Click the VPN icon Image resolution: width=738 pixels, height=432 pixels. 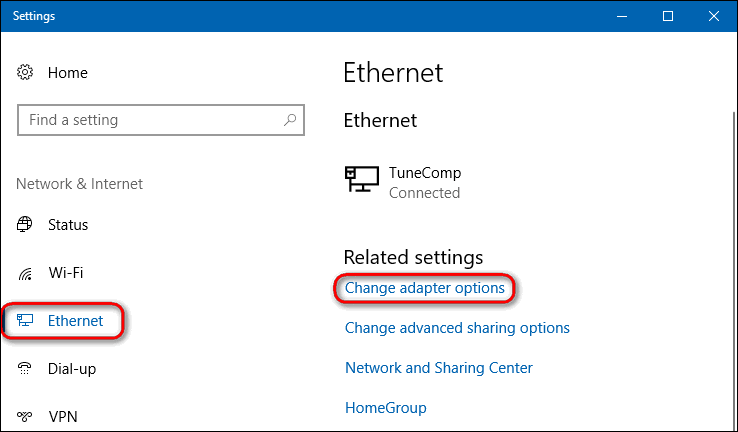point(26,416)
